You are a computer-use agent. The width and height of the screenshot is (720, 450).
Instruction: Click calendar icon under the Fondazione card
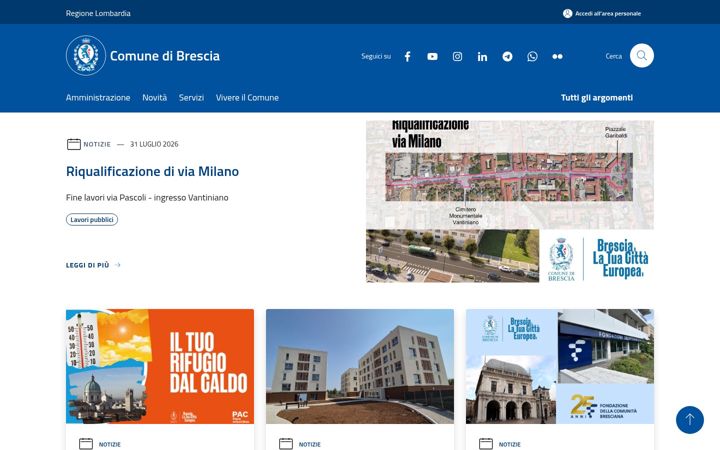tap(486, 444)
